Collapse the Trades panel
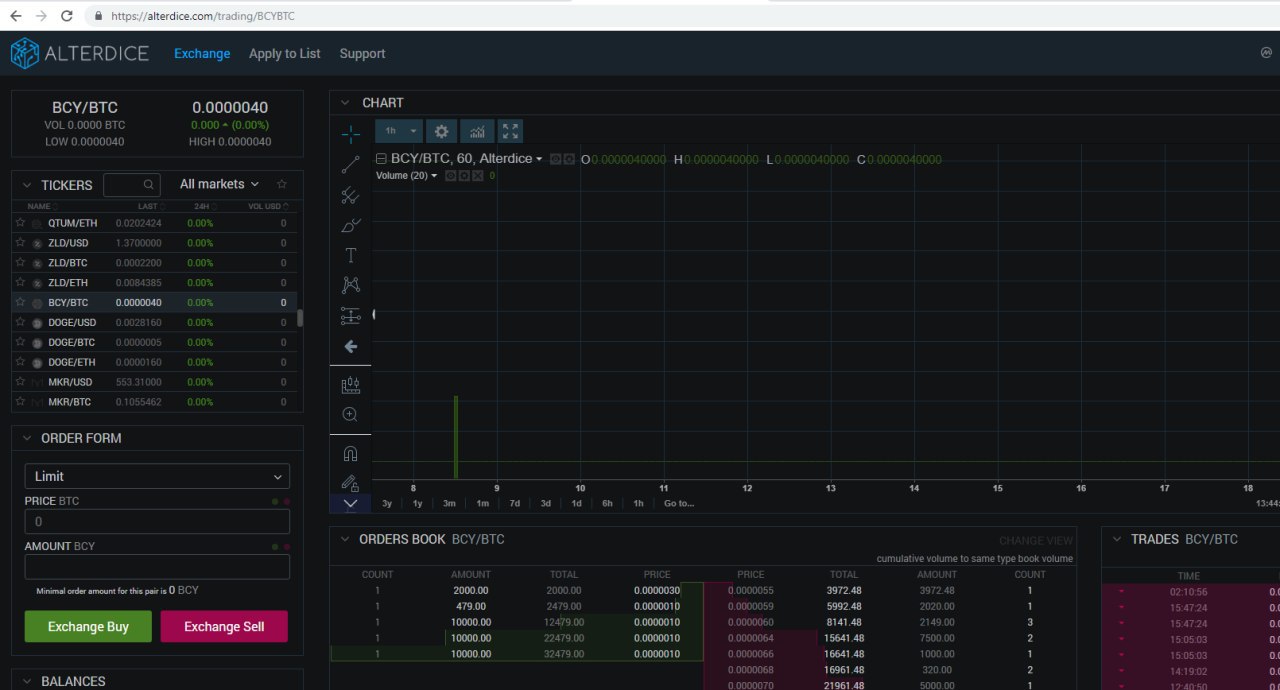Viewport: 1280px width, 690px height. click(x=1117, y=539)
